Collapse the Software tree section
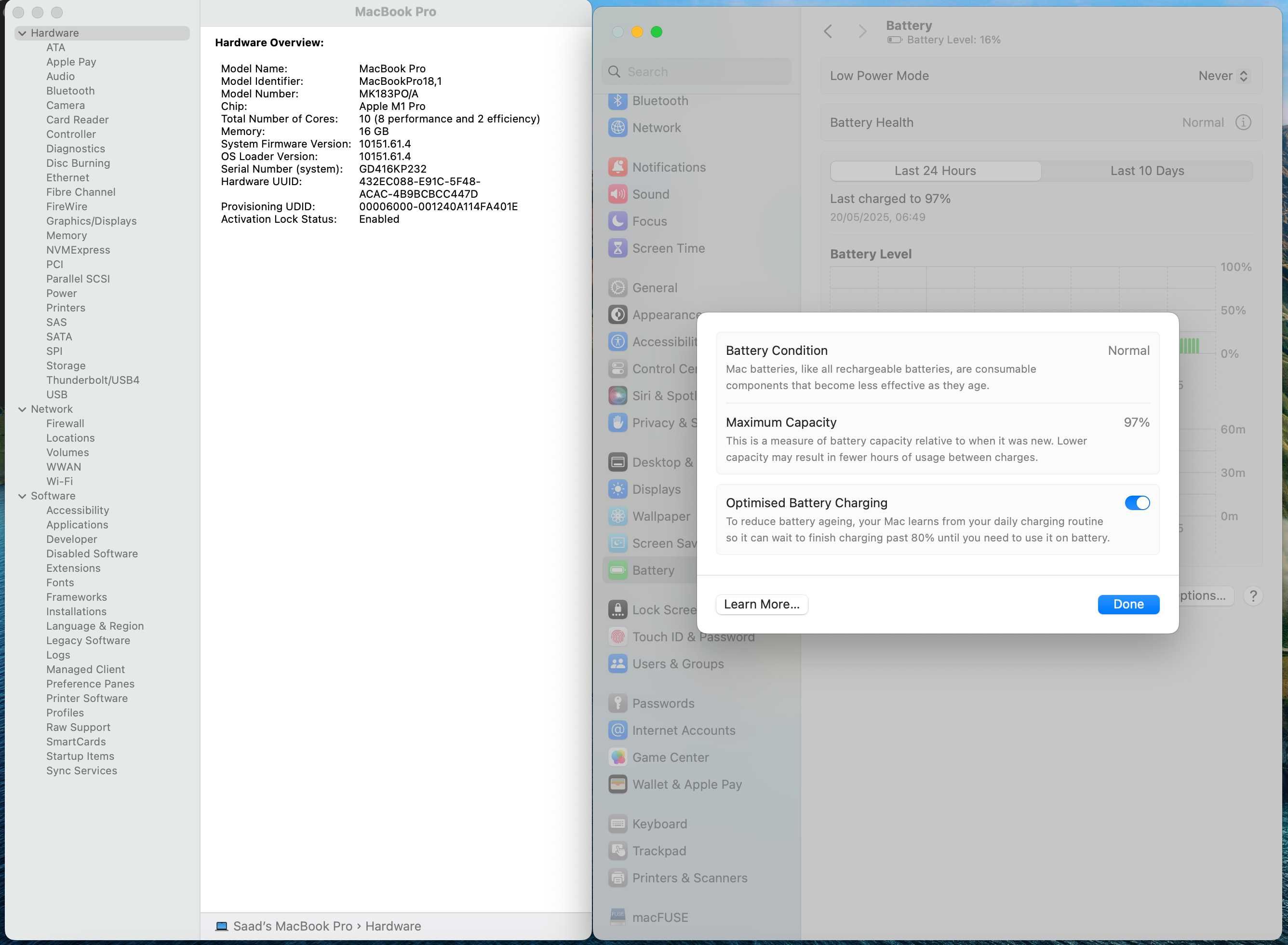The width and height of the screenshot is (1288, 945). 22,496
